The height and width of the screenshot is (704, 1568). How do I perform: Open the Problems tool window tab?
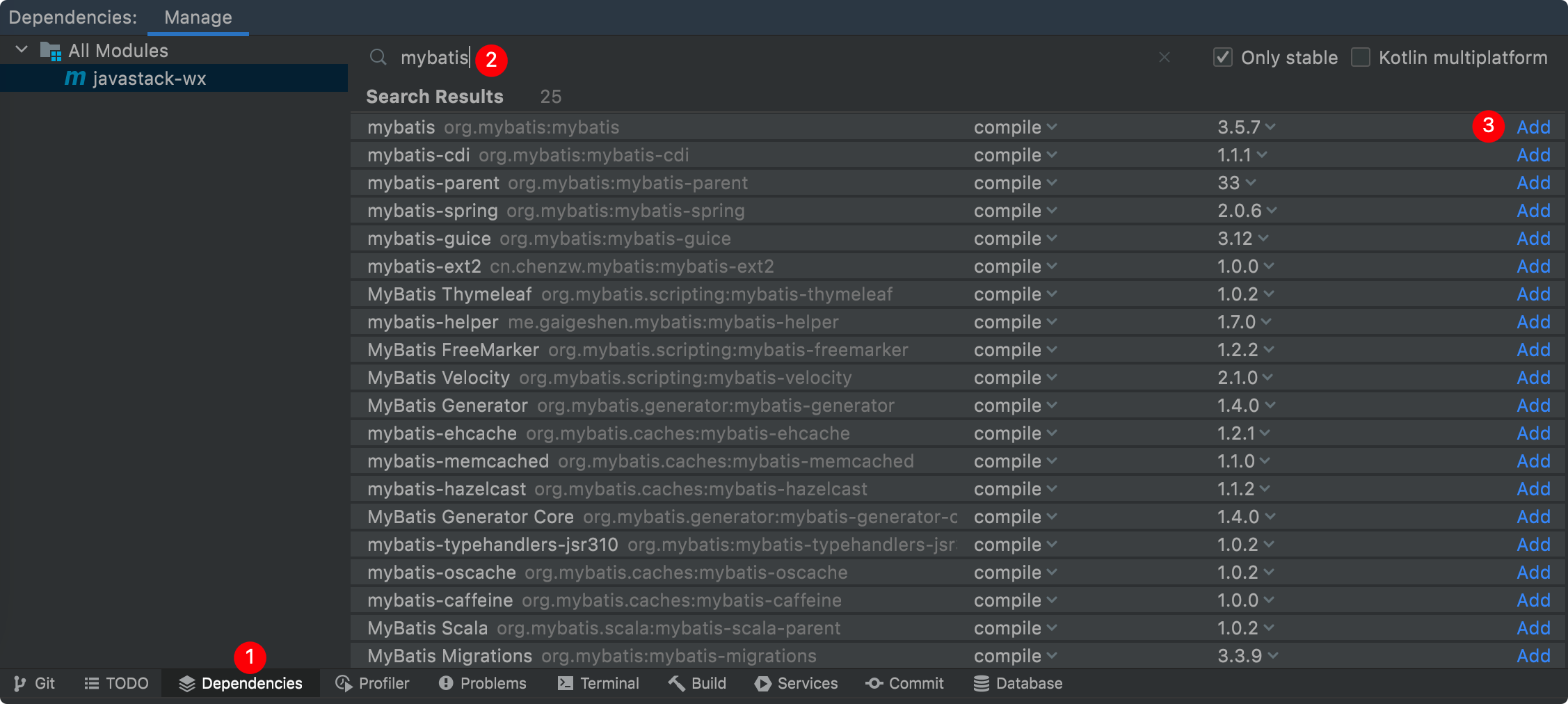click(482, 684)
